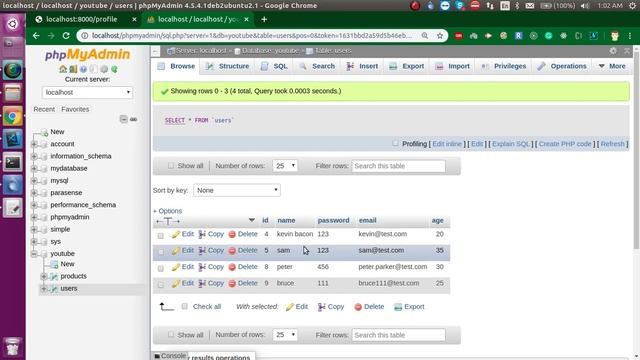
Task: Open new browser tab plus
Action: (264, 19)
